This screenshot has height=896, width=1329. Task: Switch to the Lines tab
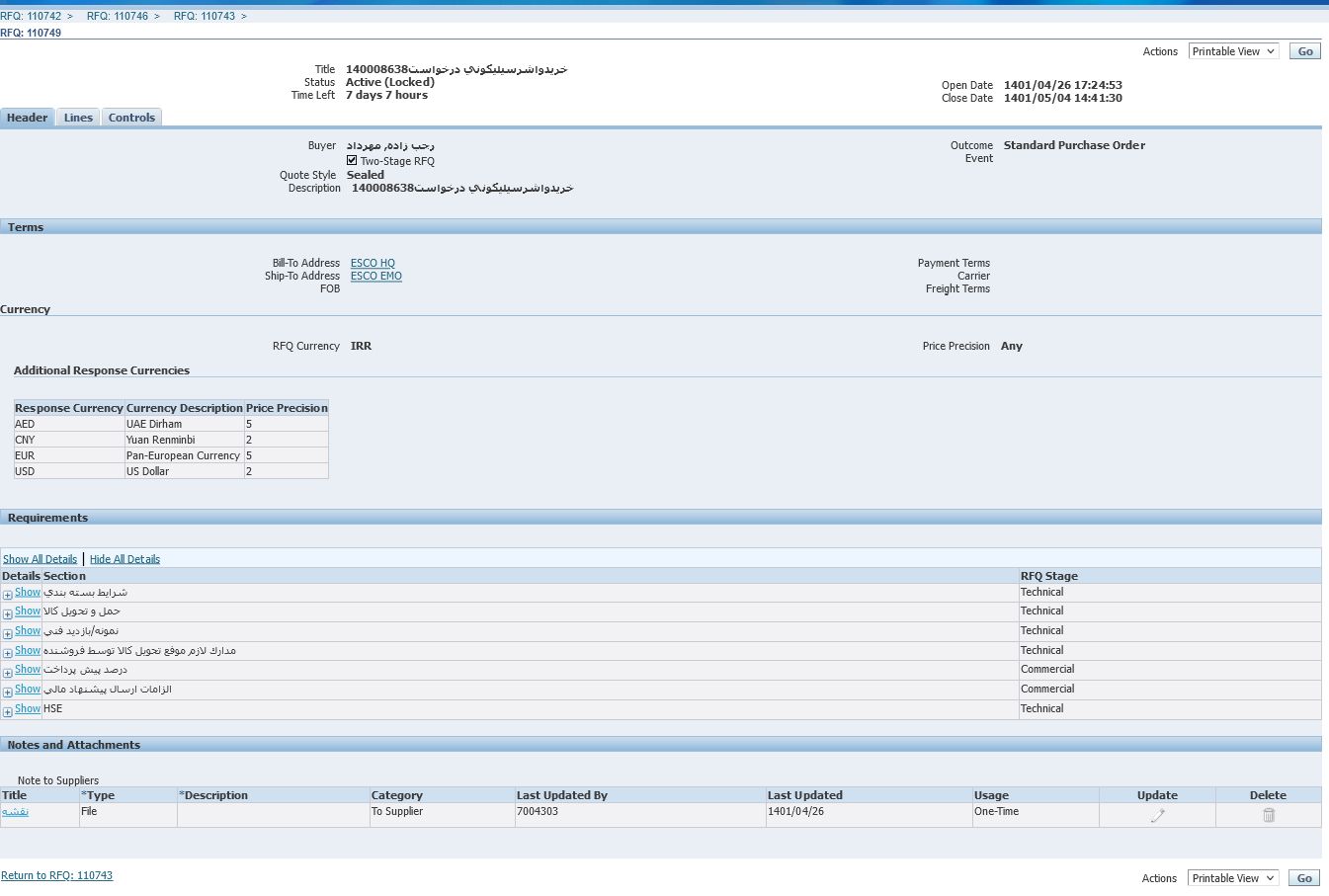point(78,118)
